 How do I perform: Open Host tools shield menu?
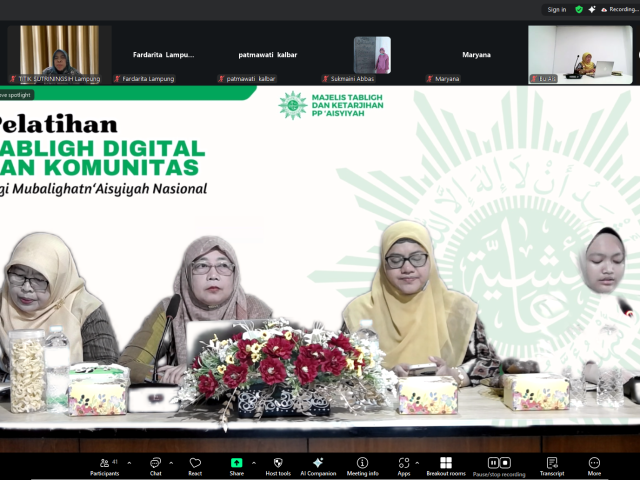click(278, 467)
